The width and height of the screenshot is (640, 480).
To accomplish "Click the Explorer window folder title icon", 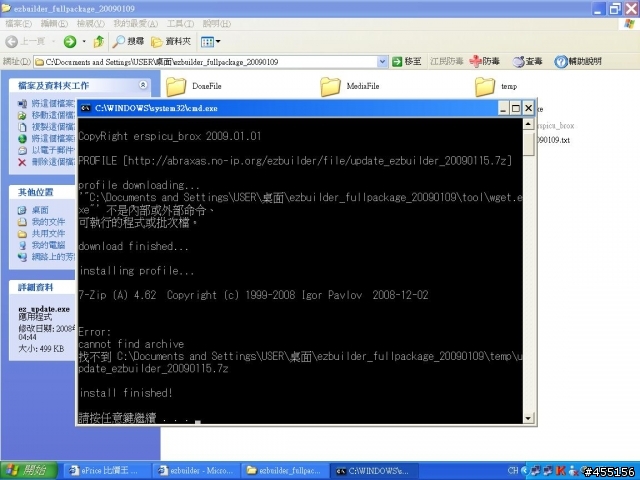I will [6, 8].
